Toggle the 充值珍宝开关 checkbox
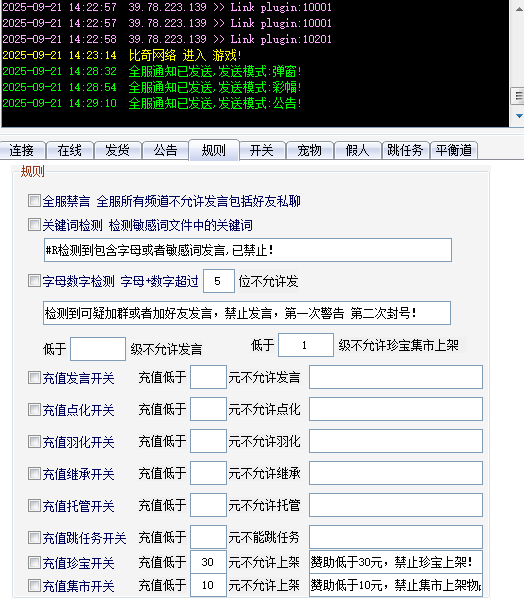The width and height of the screenshot is (524, 599). click(x=34, y=563)
